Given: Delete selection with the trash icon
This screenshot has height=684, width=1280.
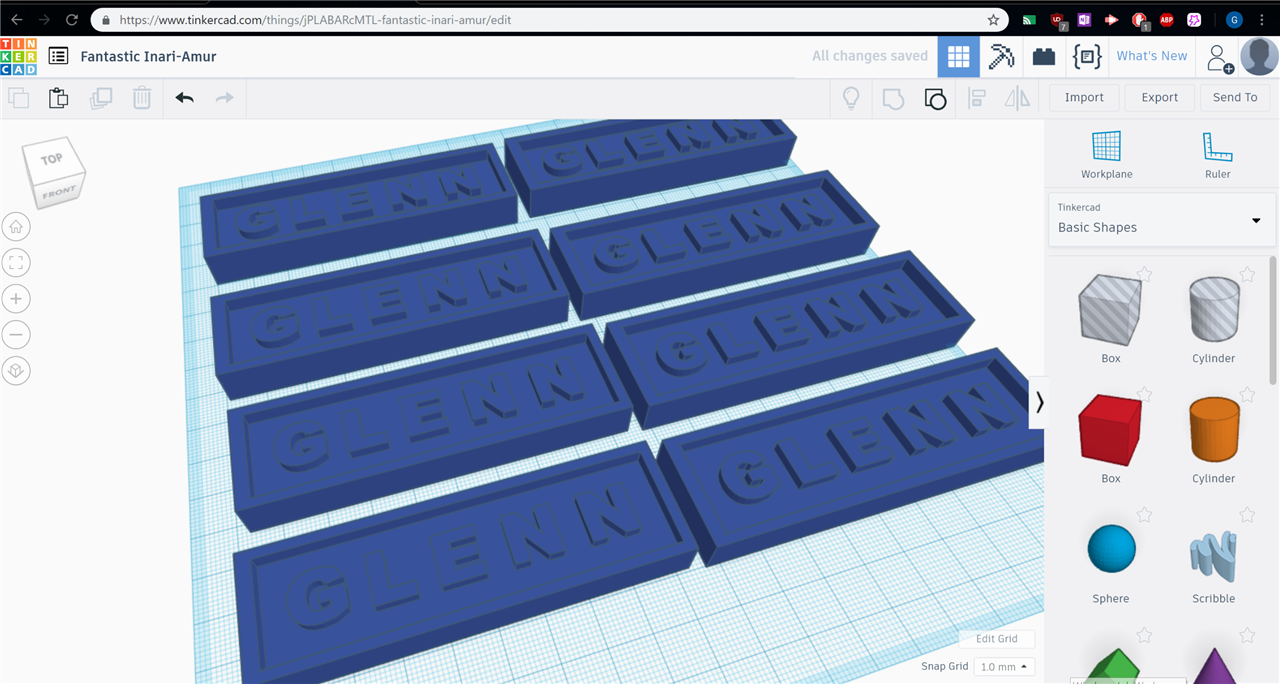Looking at the screenshot, I should 142,98.
